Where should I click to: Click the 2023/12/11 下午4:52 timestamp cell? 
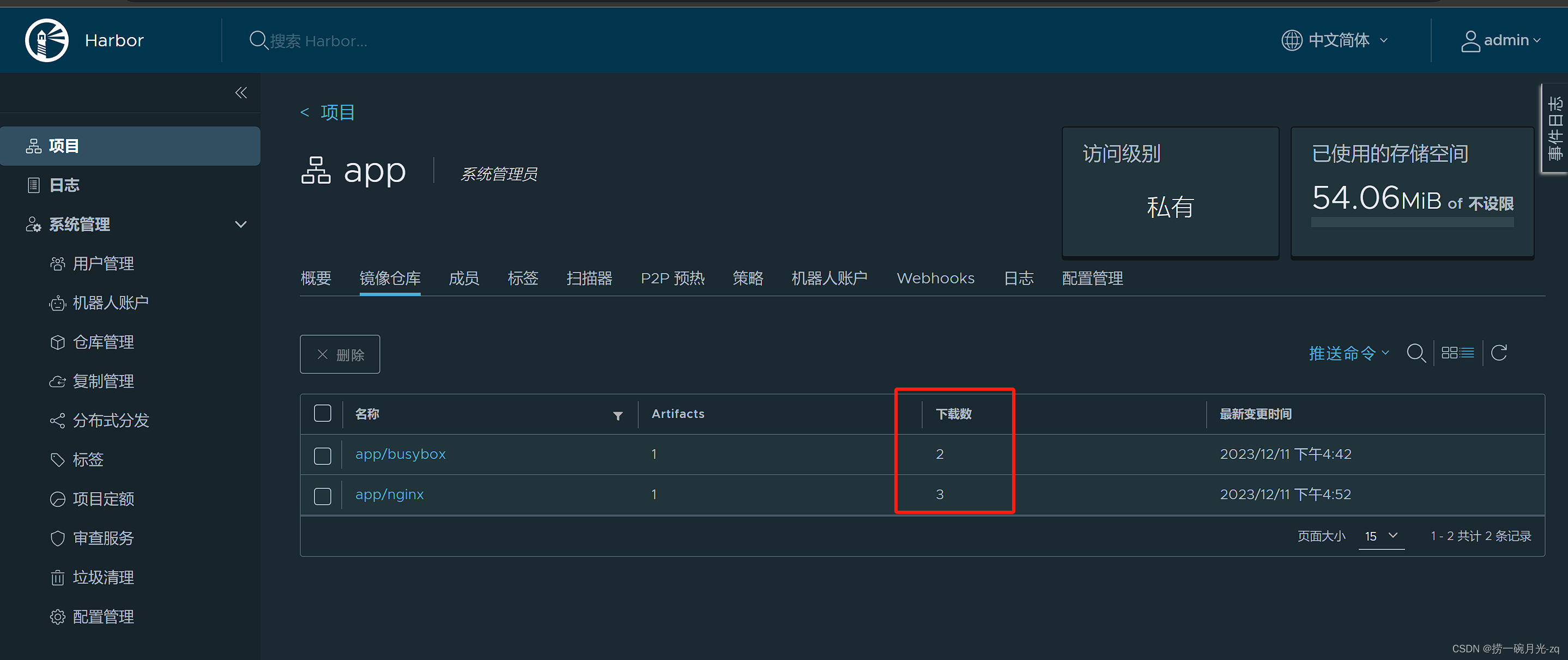pyautogui.click(x=1286, y=494)
